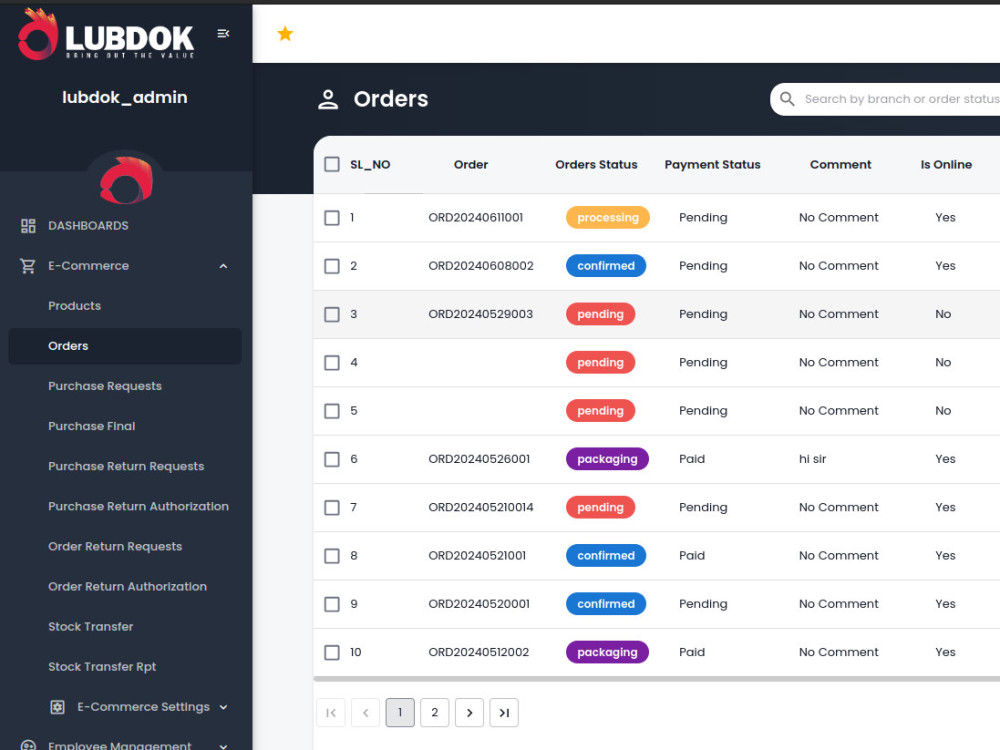Image resolution: width=1000 pixels, height=750 pixels.
Task: Open Purchase Requests in the sidebar
Action: tap(105, 386)
